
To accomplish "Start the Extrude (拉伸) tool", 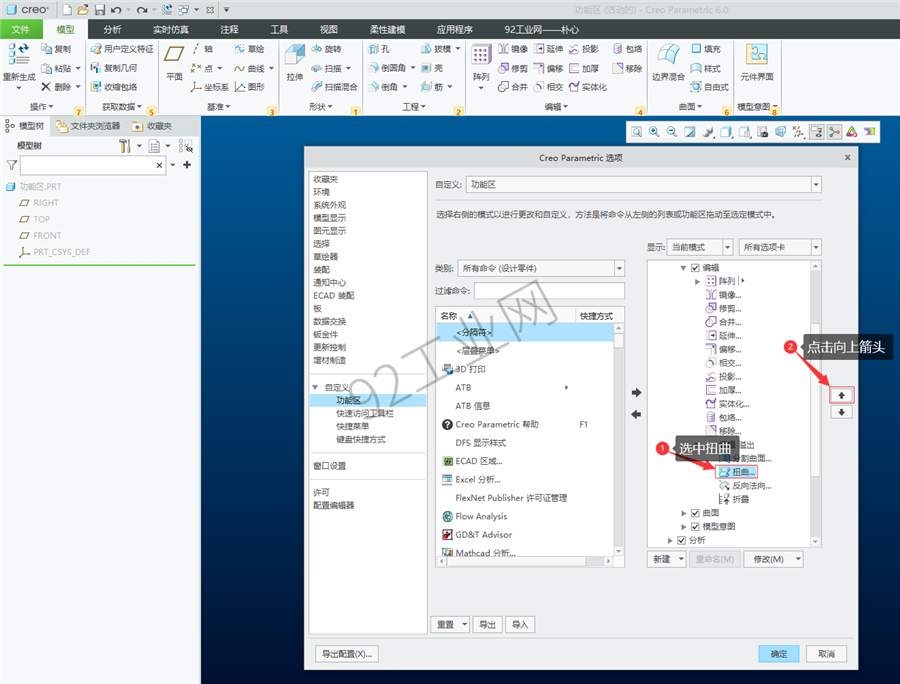I will pyautogui.click(x=294, y=62).
